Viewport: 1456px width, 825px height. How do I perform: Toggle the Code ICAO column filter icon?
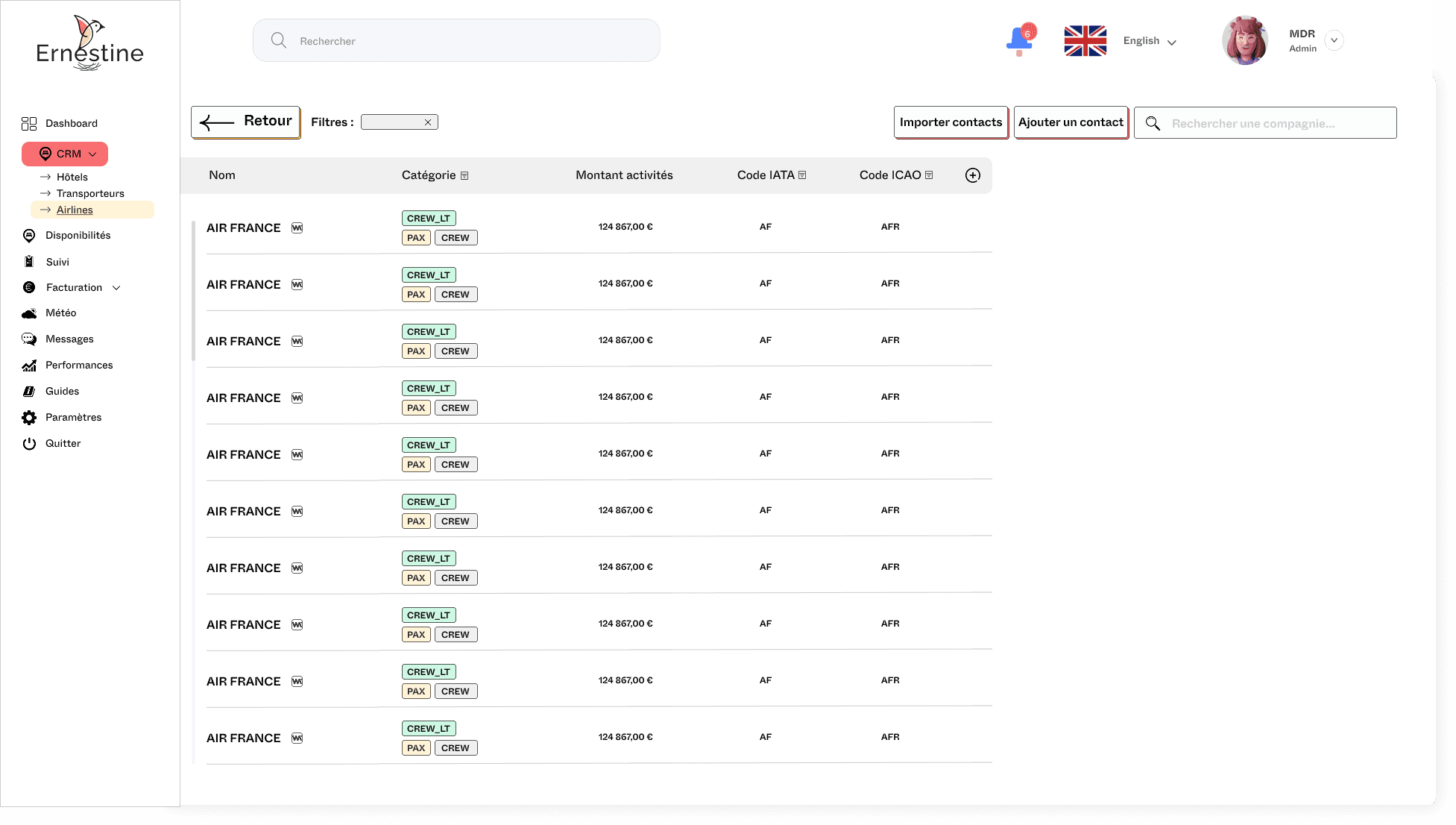point(929,175)
